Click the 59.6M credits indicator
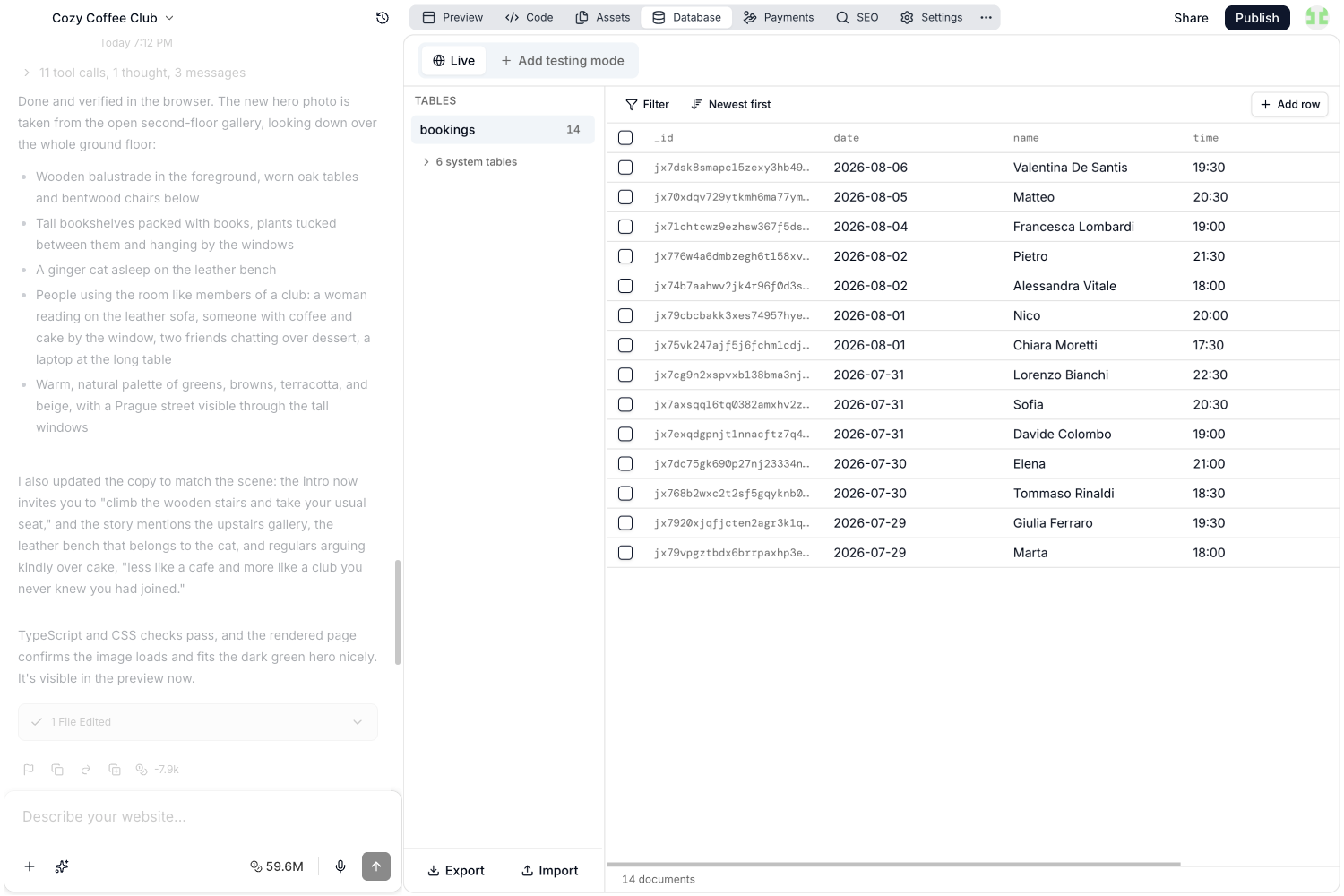The height and width of the screenshot is (896, 1344). 277,866
